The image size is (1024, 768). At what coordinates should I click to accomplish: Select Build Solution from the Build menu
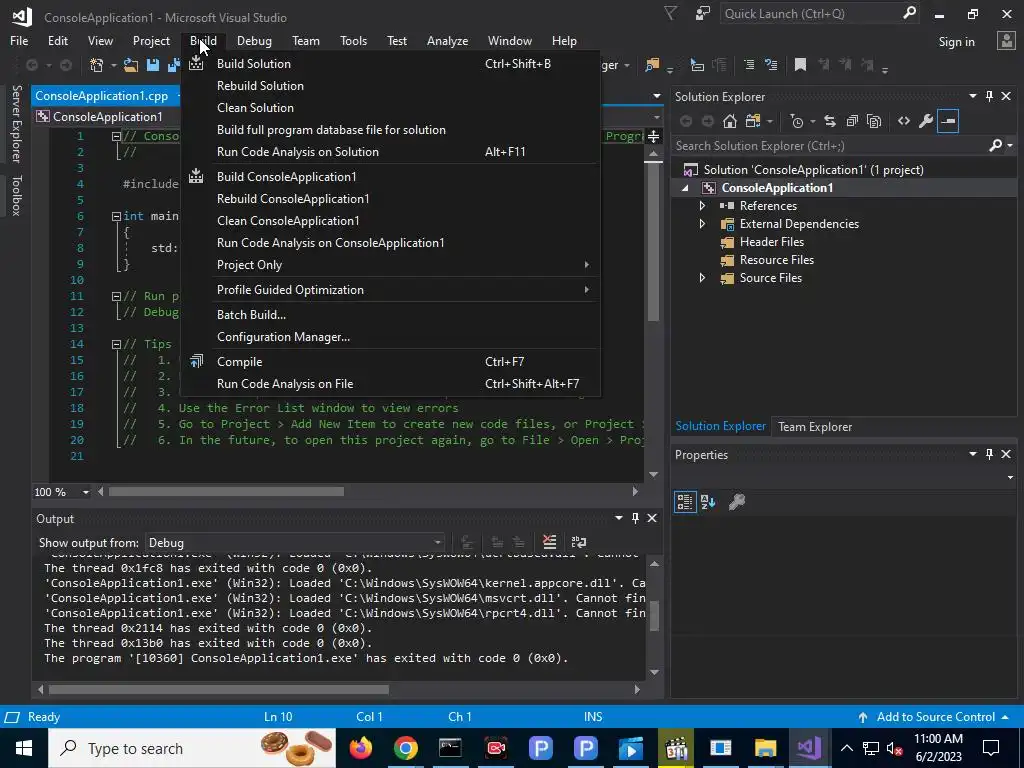390,64
